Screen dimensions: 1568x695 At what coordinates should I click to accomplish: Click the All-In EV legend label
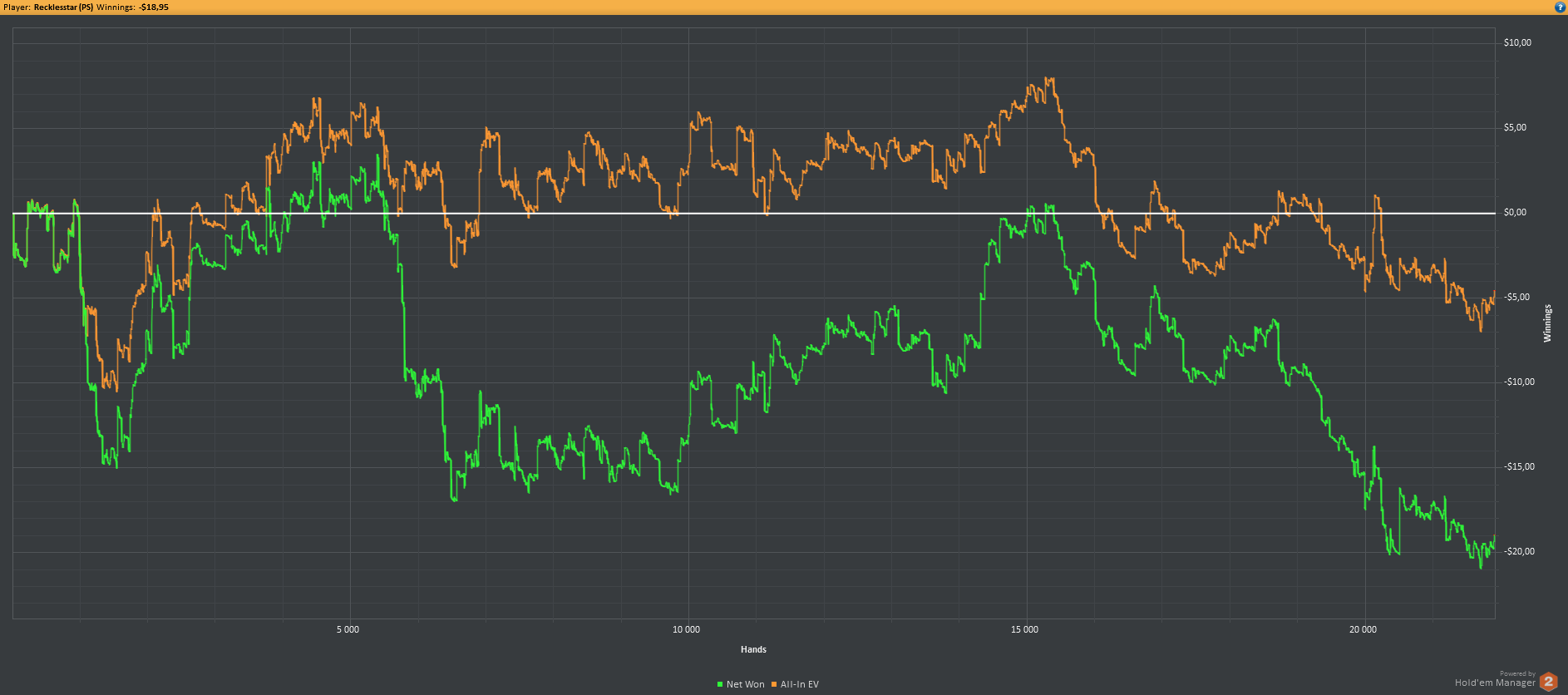tap(800, 684)
